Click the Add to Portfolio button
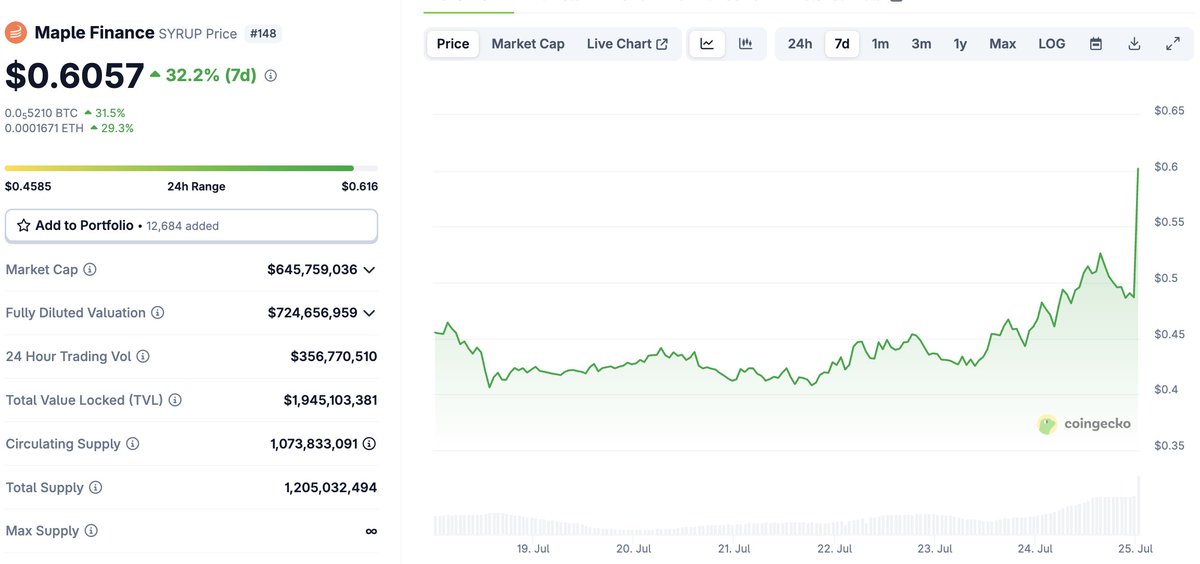The image size is (1200, 564). 191,226
